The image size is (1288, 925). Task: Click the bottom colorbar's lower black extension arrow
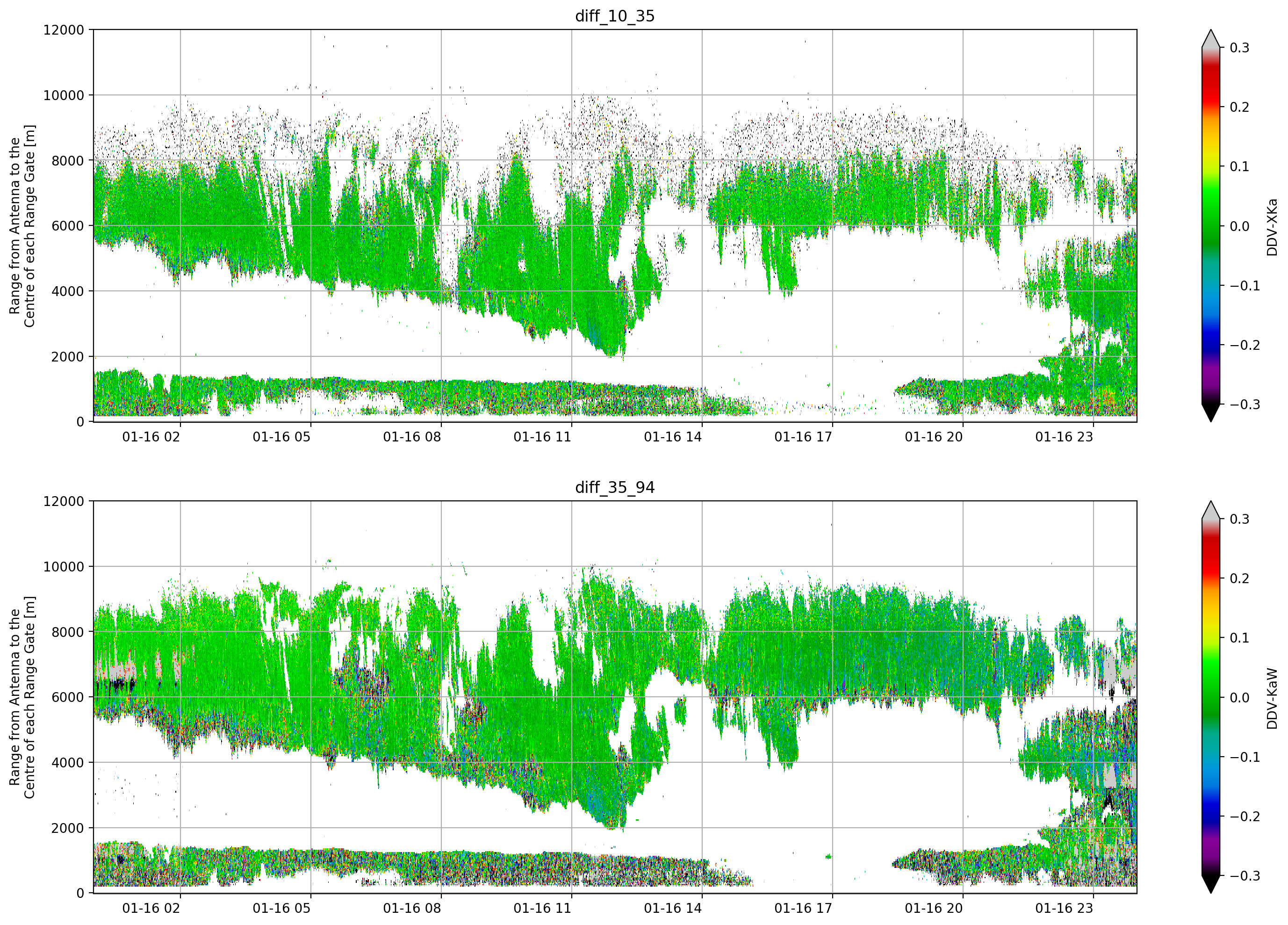pyautogui.click(x=1211, y=884)
